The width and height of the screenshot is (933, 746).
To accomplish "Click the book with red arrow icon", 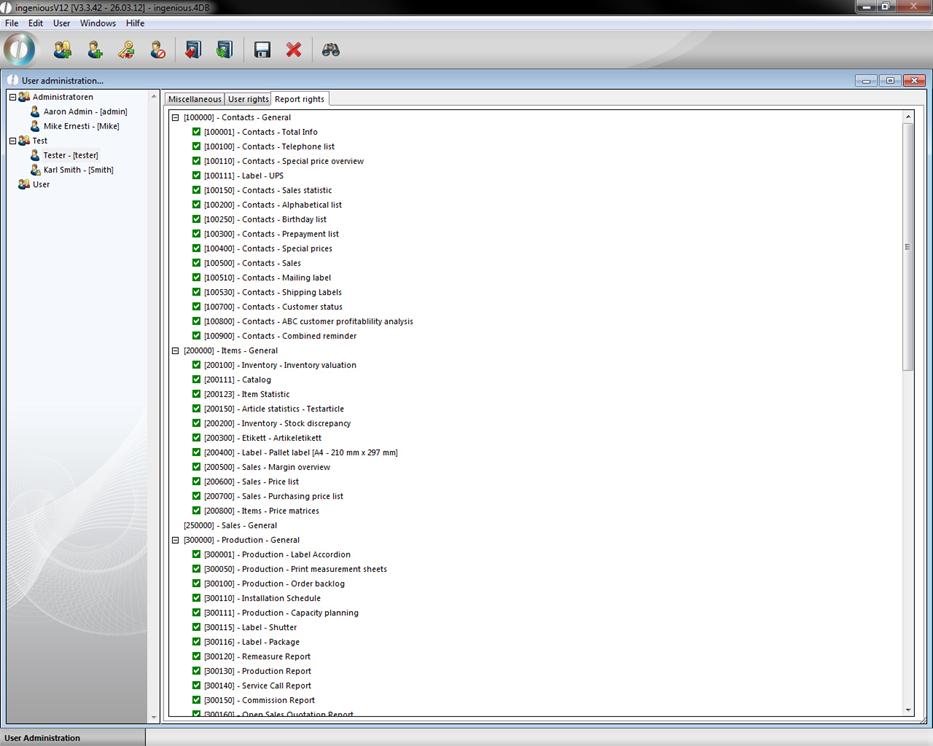I will click(x=193, y=49).
